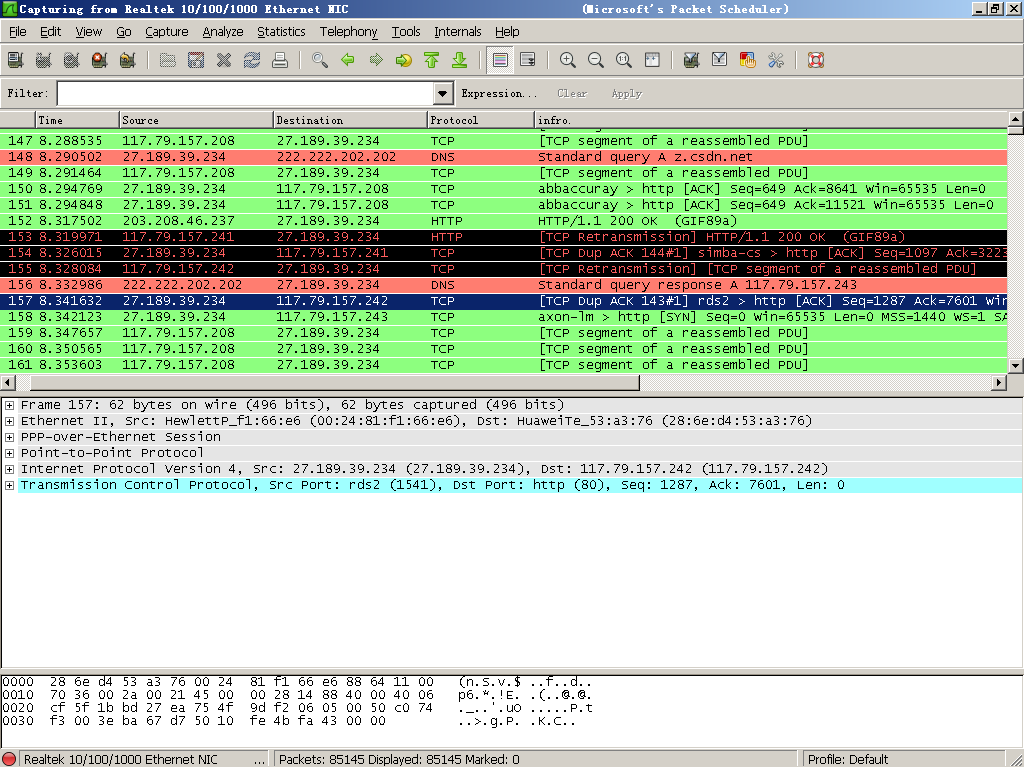Click packet list scroll up arrow

[x=1016, y=119]
